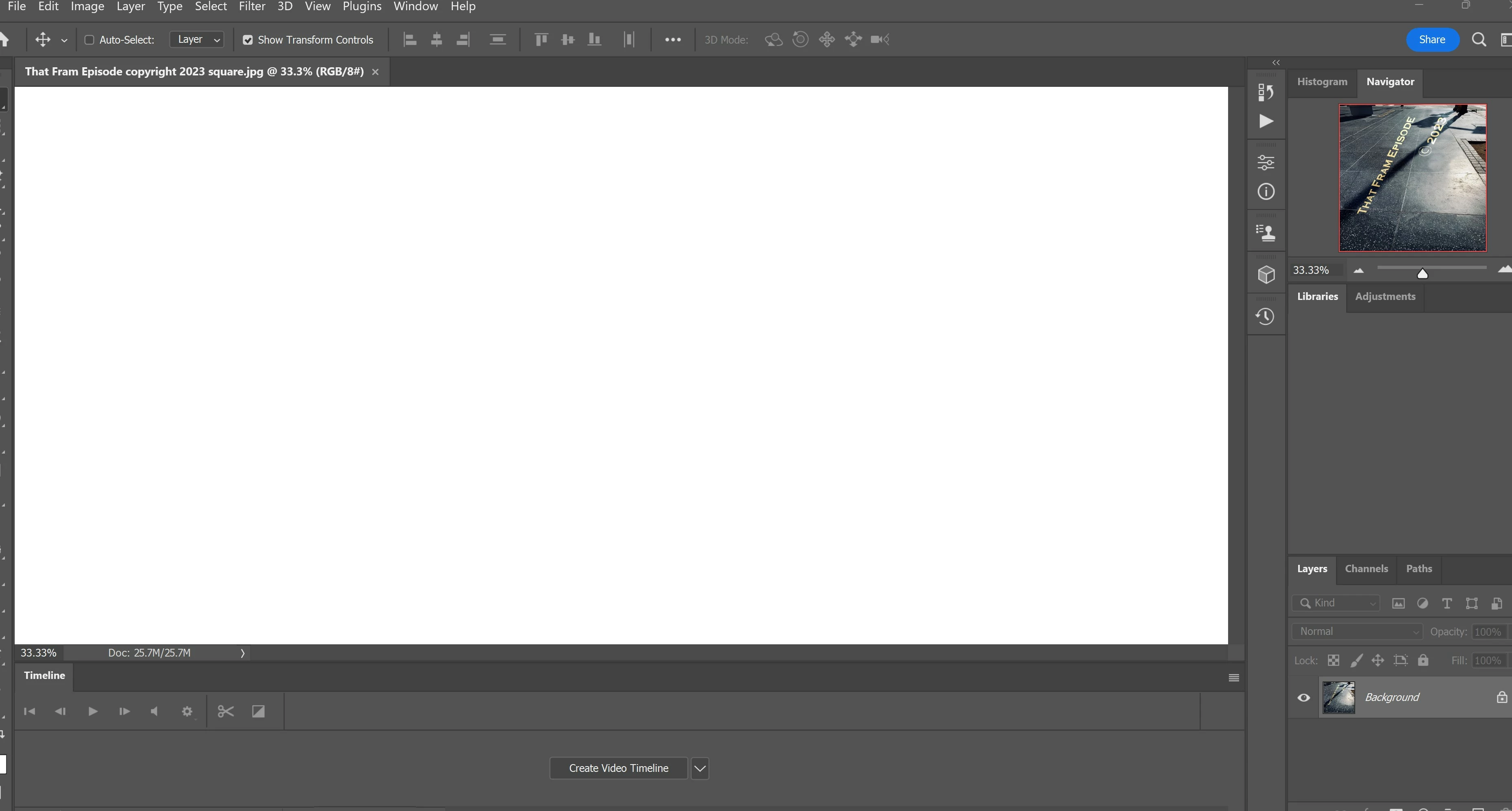Enable the Auto-Select checkbox
Image resolution: width=1512 pixels, height=811 pixels.
[89, 40]
